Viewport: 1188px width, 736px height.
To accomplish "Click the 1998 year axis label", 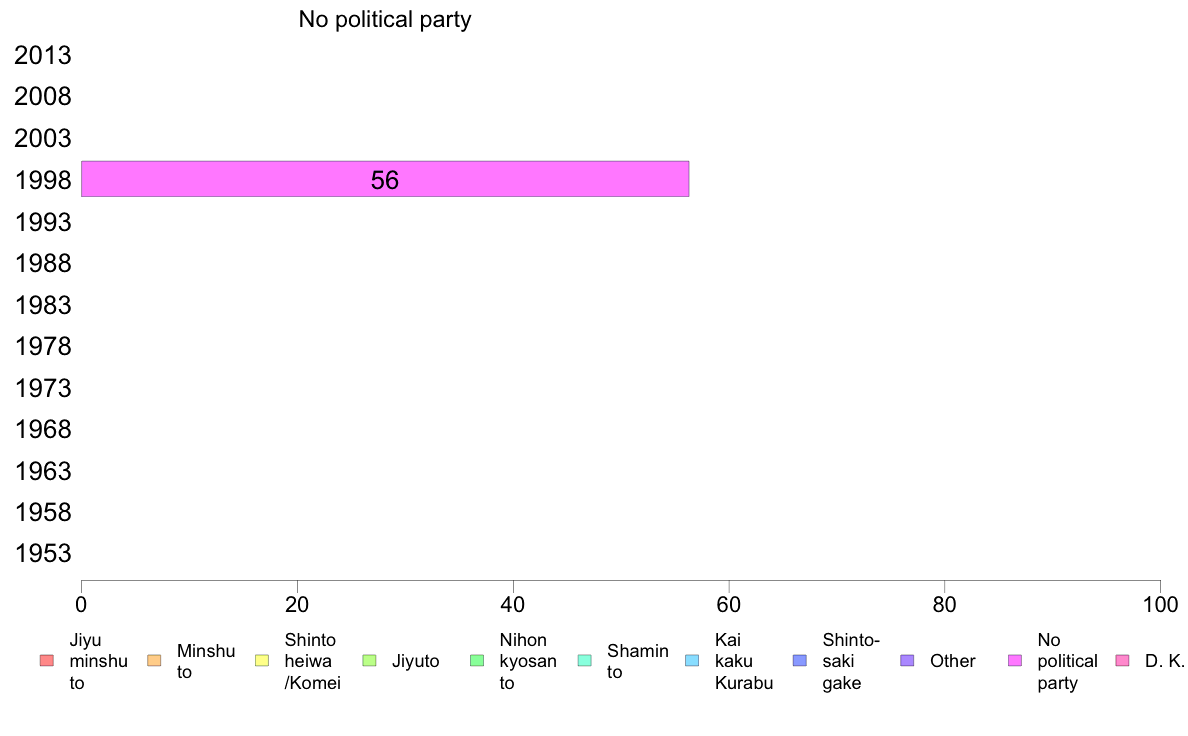I will pos(42,180).
